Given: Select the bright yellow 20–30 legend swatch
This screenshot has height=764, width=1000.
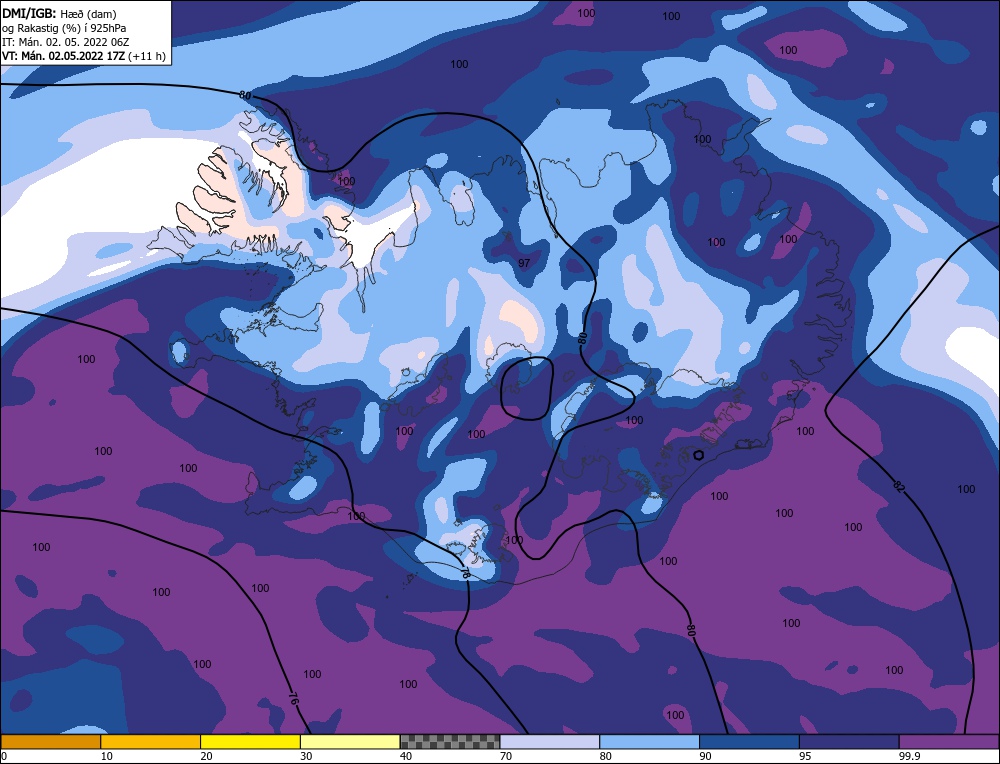Looking at the screenshot, I should point(251,742).
